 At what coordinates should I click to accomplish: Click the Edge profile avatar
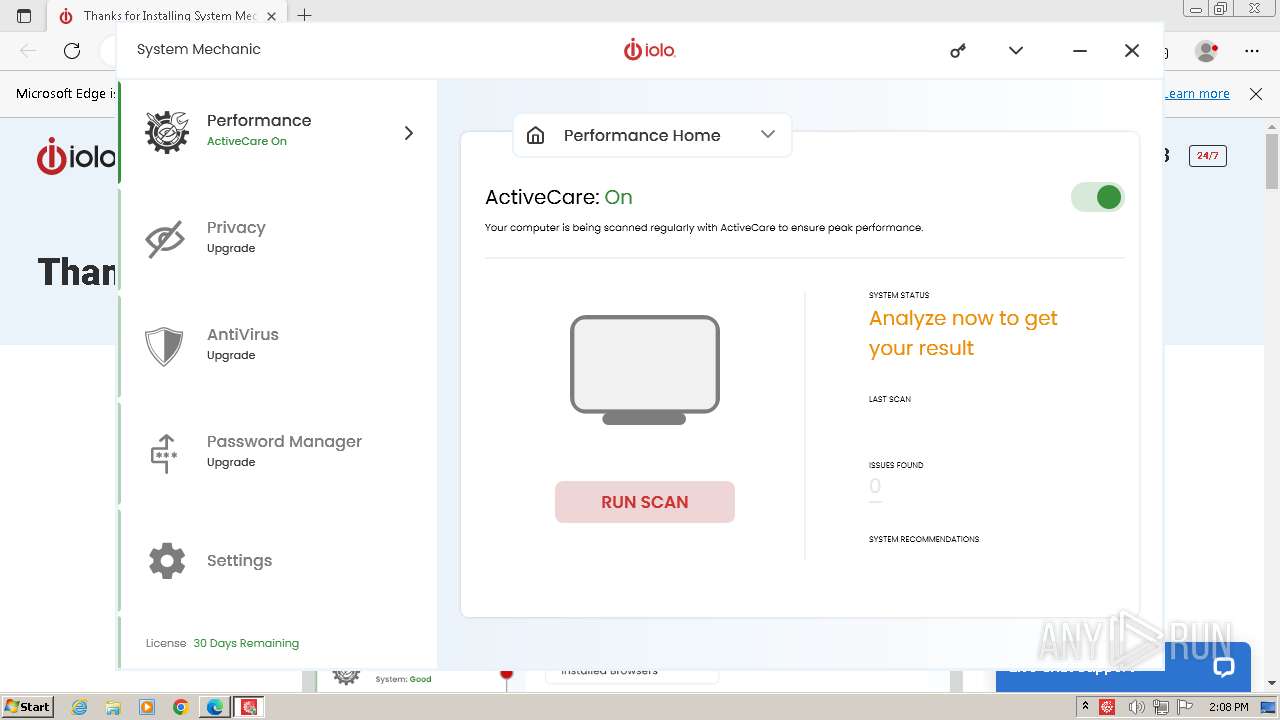click(1207, 50)
